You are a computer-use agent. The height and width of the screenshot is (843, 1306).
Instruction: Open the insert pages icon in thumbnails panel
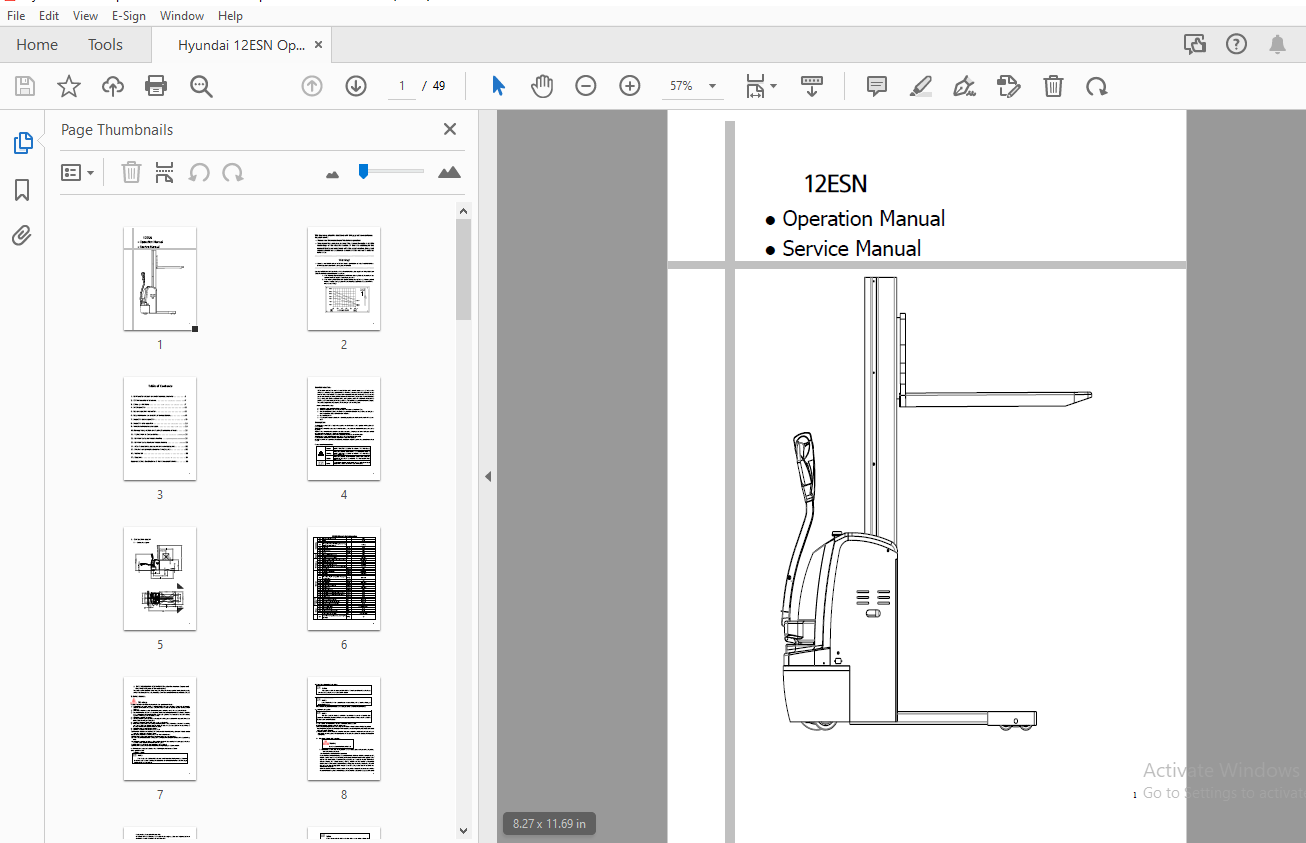(165, 172)
